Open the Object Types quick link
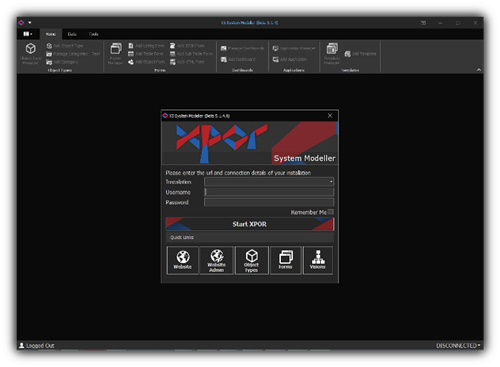The height and width of the screenshot is (367, 500). click(252, 260)
